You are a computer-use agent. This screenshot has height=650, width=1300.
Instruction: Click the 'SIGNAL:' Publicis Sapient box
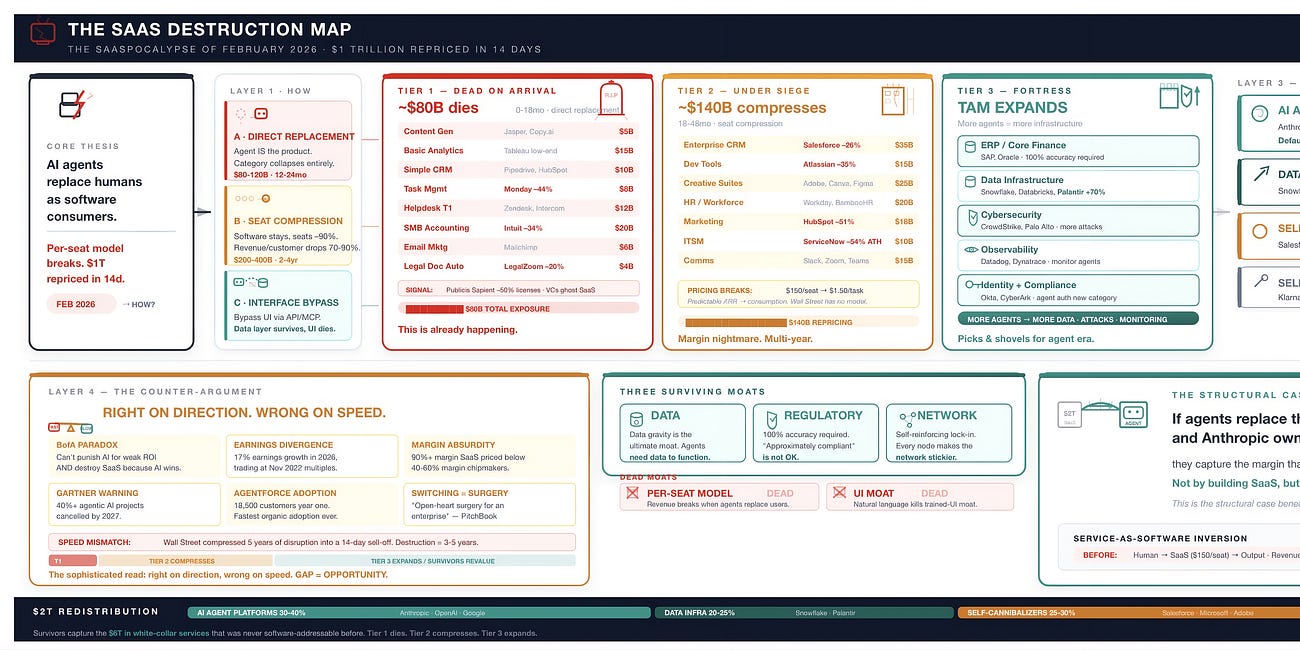tap(518, 288)
